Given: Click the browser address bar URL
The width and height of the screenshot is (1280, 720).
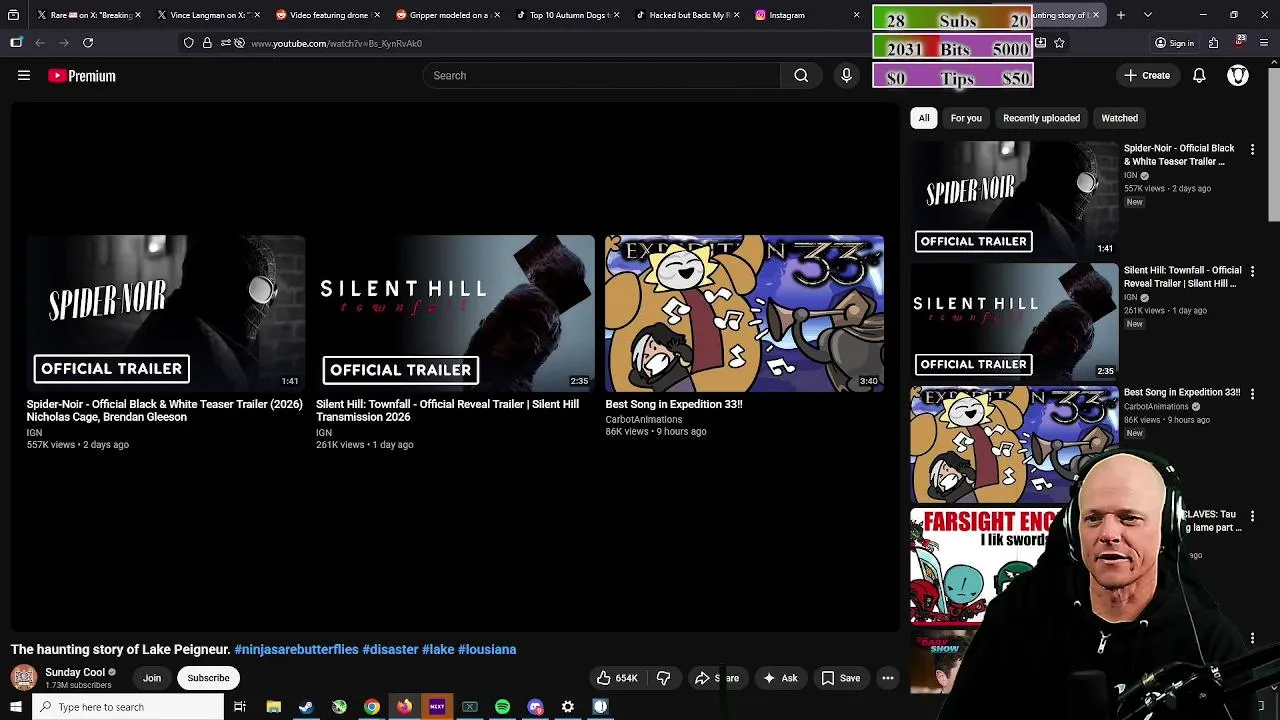Looking at the screenshot, I should (x=336, y=43).
